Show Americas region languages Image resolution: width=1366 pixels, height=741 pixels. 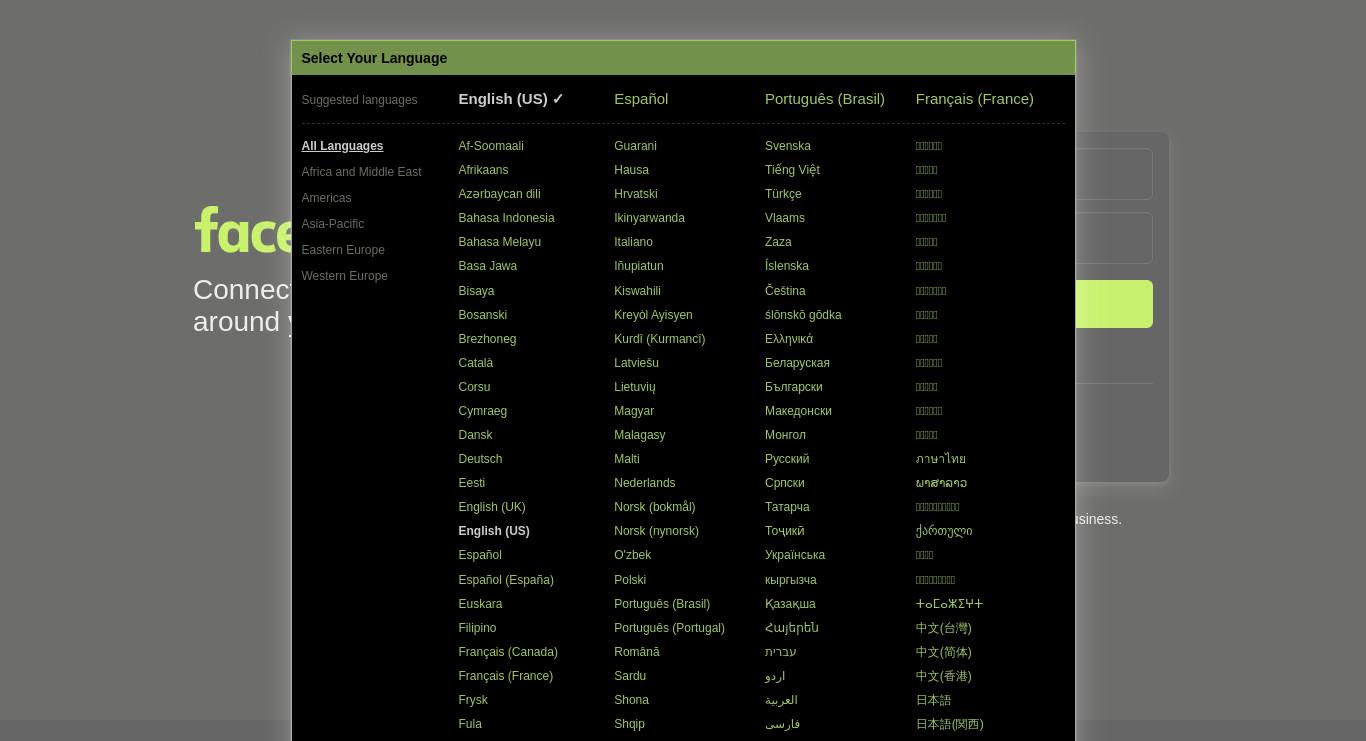point(326,198)
